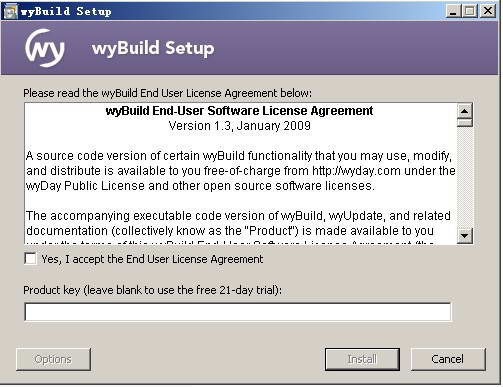Screen dimensions: 503x387
Task: Click the wy logo in purple banner
Action: click(45, 48)
